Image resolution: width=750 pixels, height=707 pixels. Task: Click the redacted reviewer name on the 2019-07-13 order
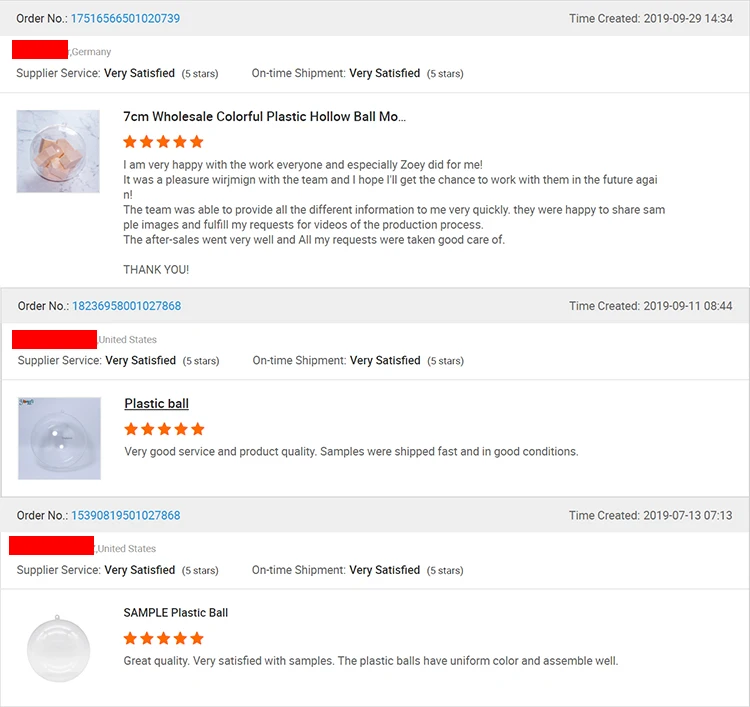tap(51, 546)
